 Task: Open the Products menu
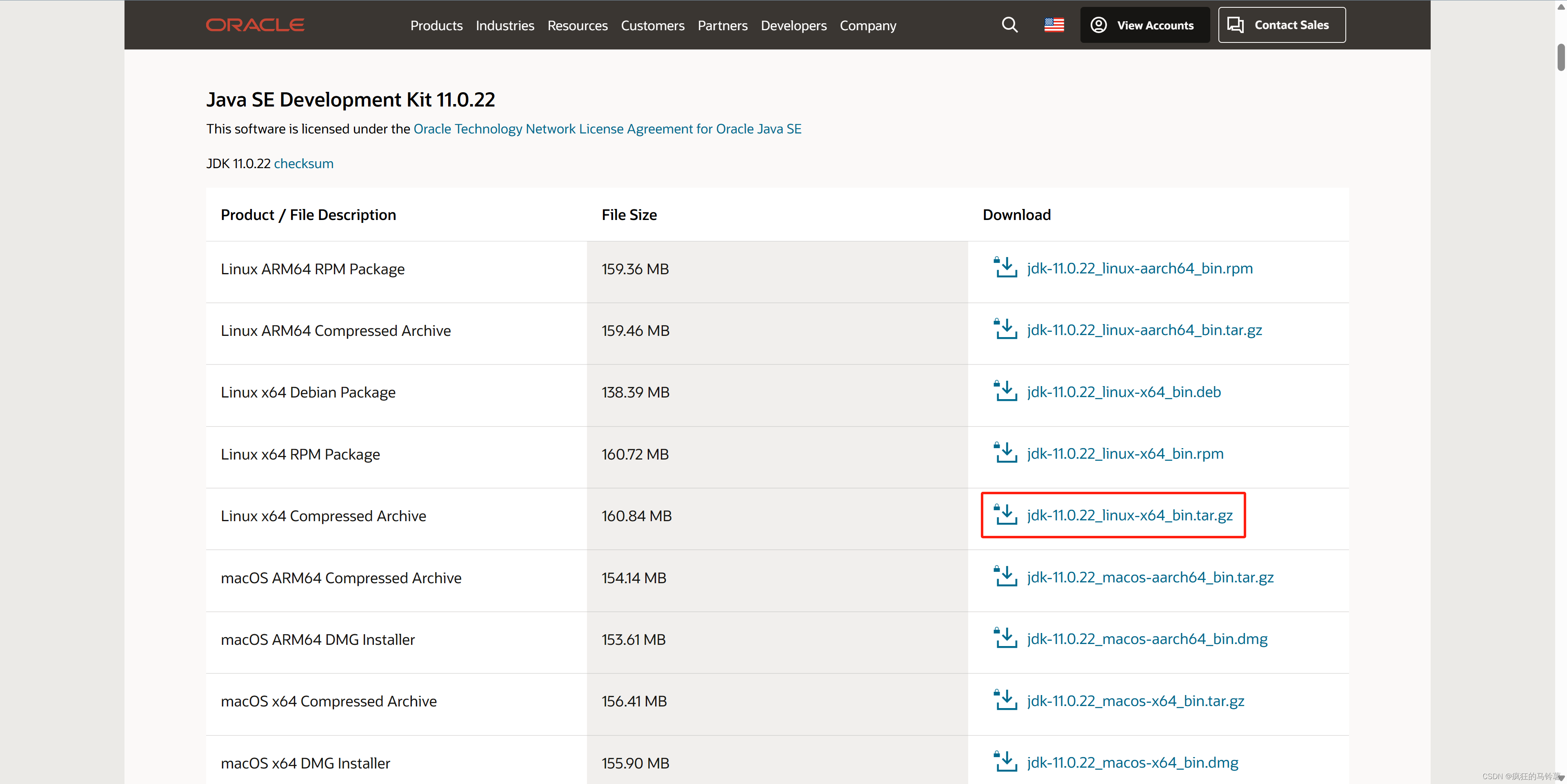(x=436, y=26)
